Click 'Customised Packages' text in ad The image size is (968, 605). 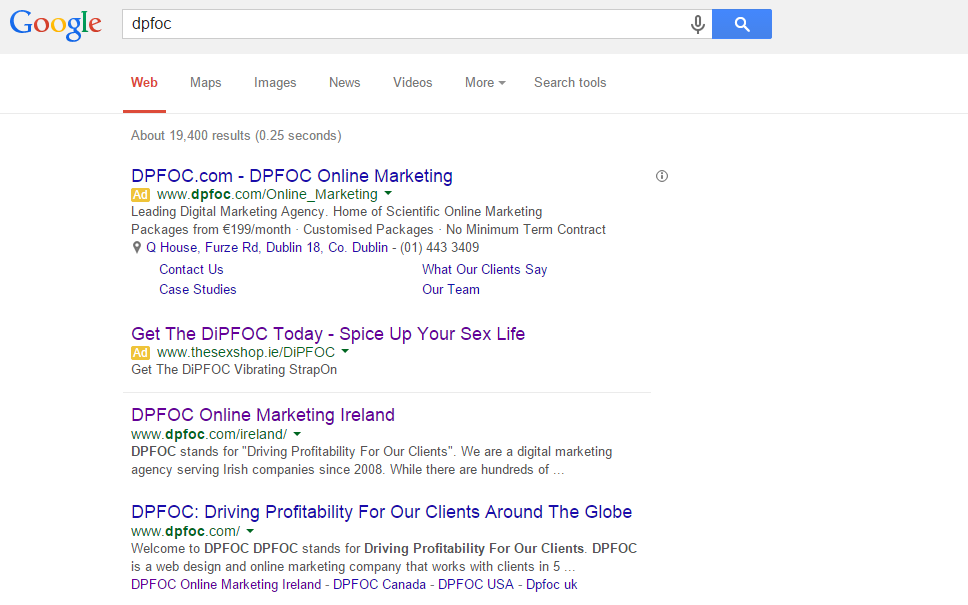point(368,230)
